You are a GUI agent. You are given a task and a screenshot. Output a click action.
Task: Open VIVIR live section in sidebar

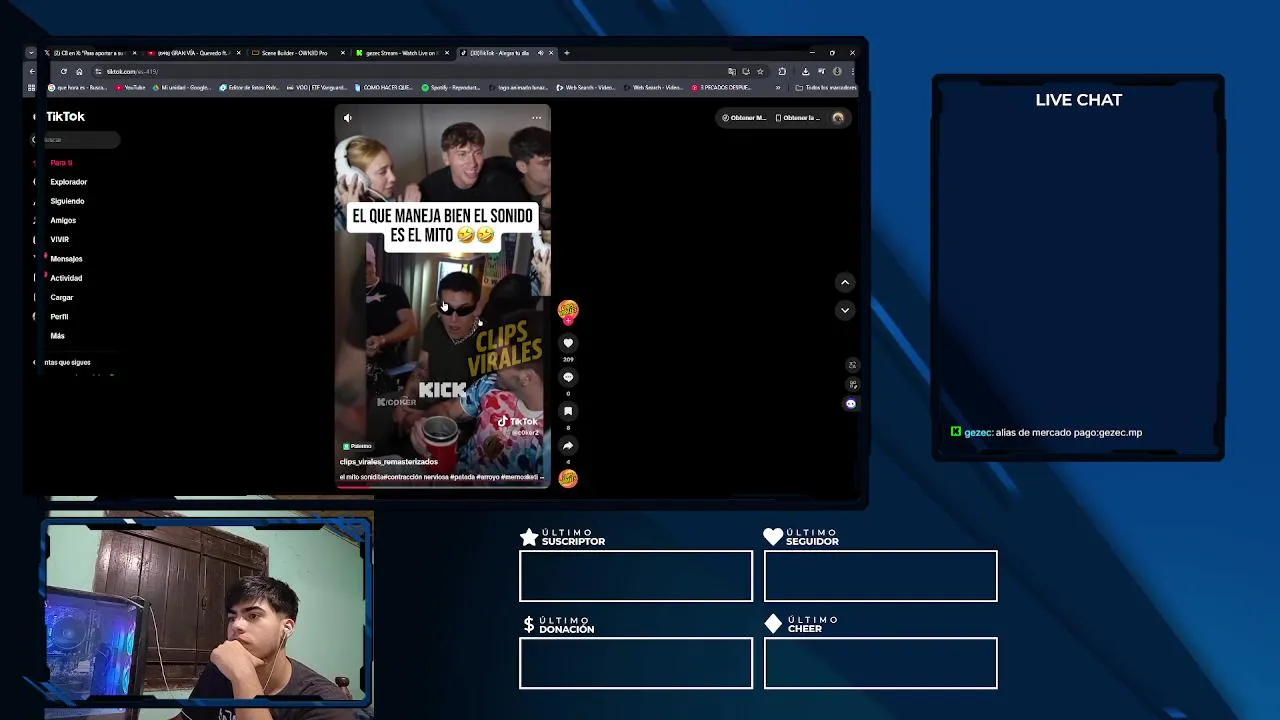click(59, 240)
